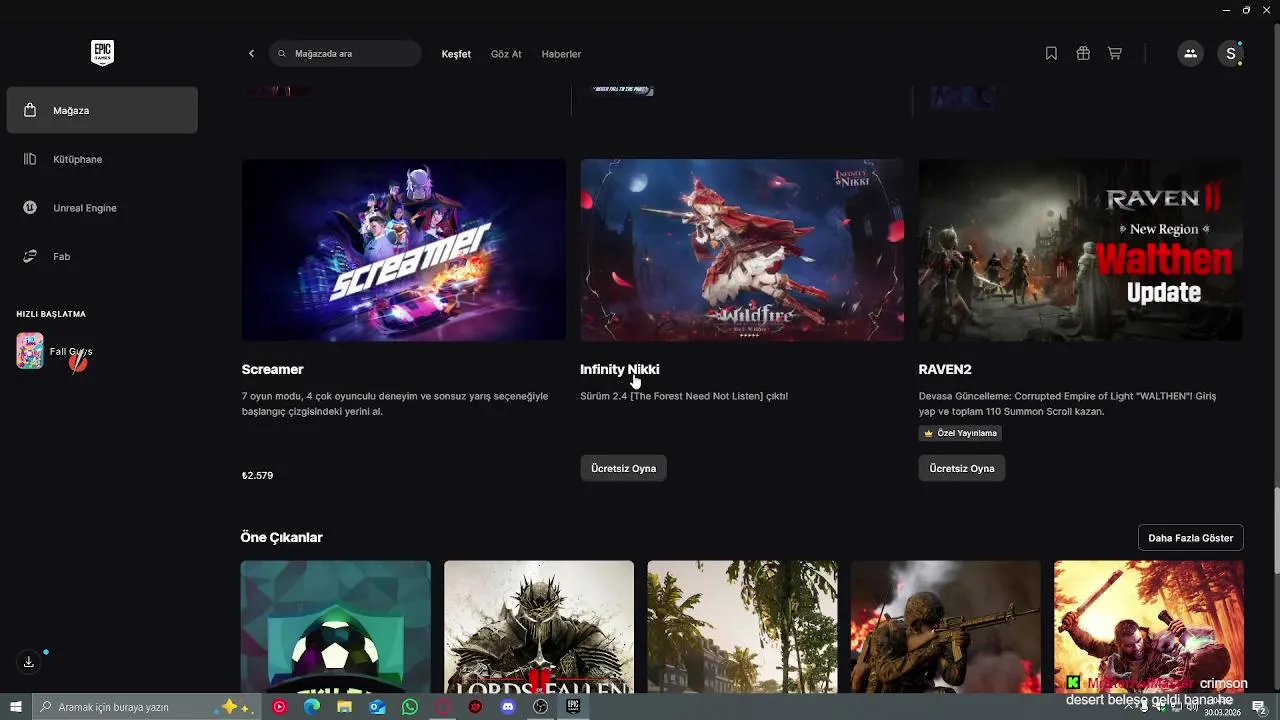
Task: Click the search magnifier icon
Action: coord(282,54)
